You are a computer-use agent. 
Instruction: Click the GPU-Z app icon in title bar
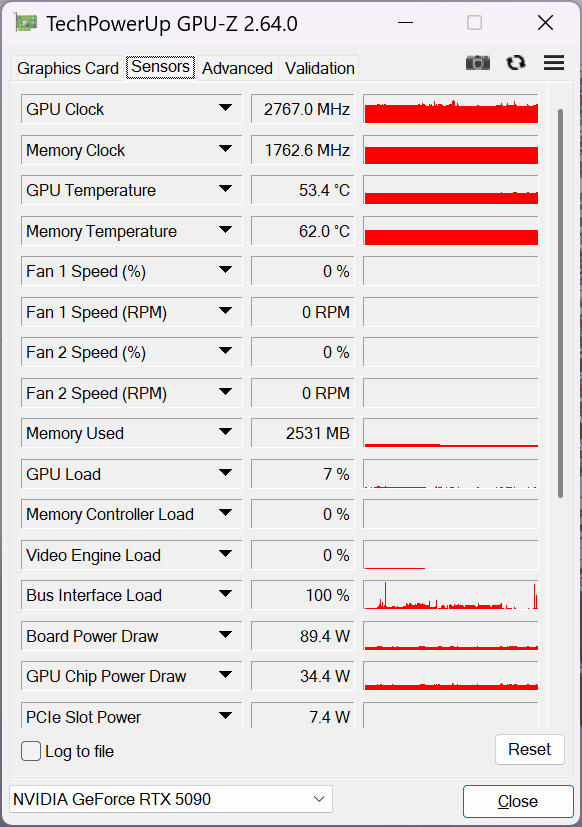26,23
